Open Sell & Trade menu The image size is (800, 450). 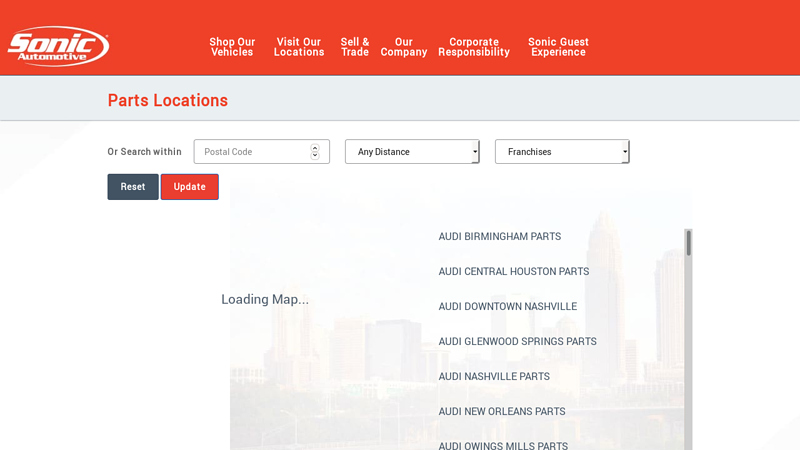(x=355, y=47)
